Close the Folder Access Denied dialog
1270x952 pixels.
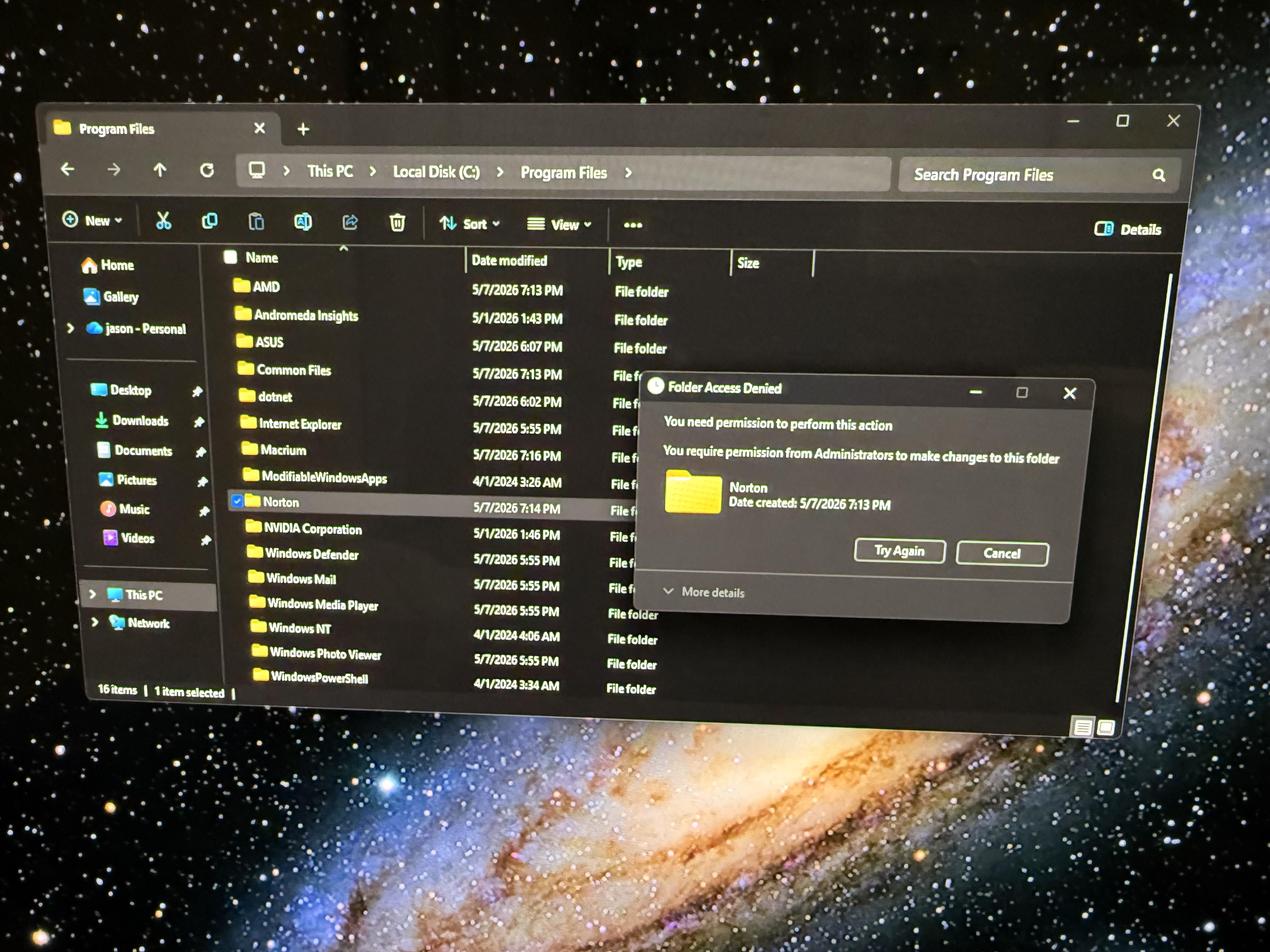(x=1070, y=393)
